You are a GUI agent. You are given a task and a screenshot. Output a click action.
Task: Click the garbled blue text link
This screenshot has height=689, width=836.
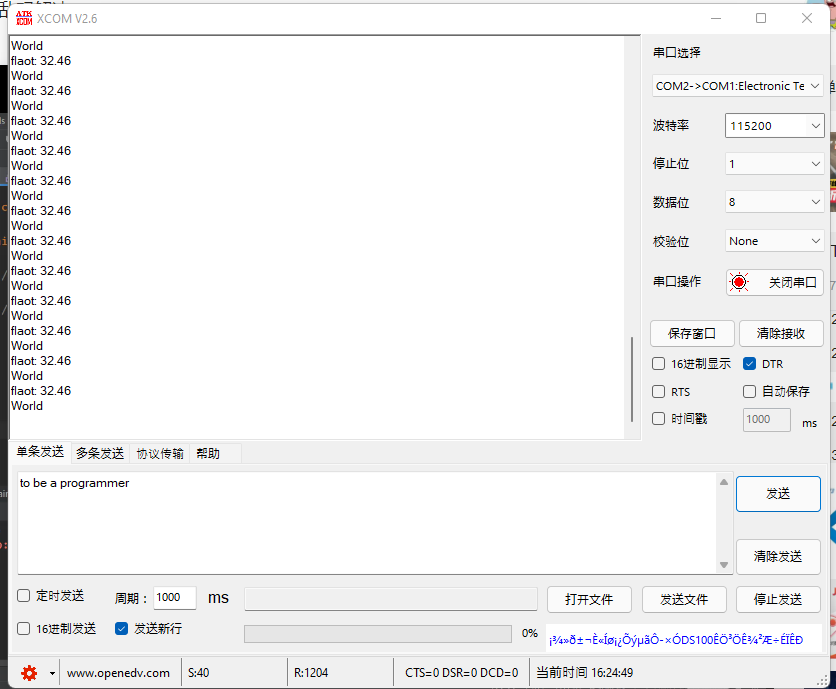pyautogui.click(x=676, y=639)
